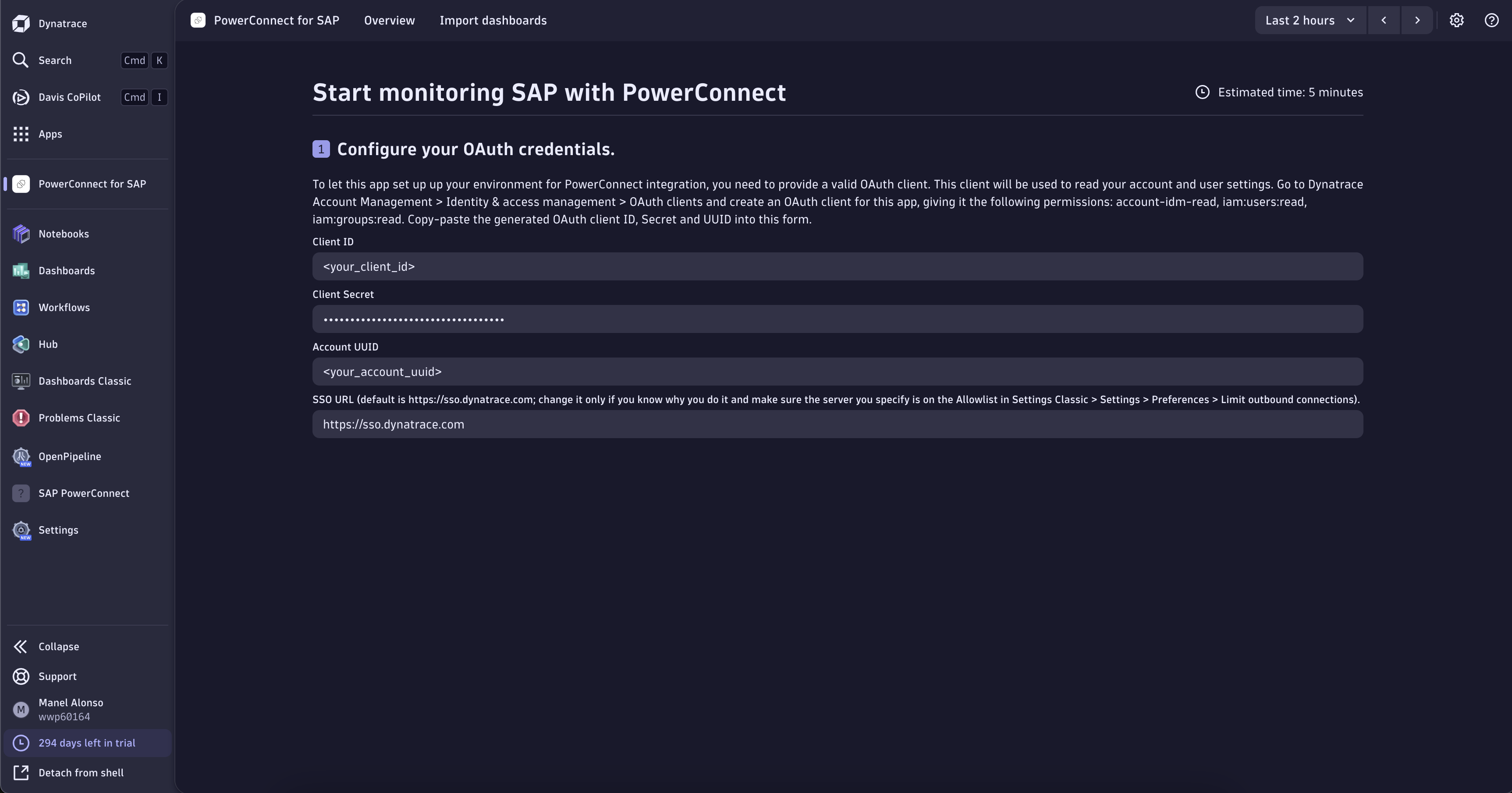1512x793 pixels.
Task: Click 294 days left in trial
Action: pyautogui.click(x=87, y=743)
